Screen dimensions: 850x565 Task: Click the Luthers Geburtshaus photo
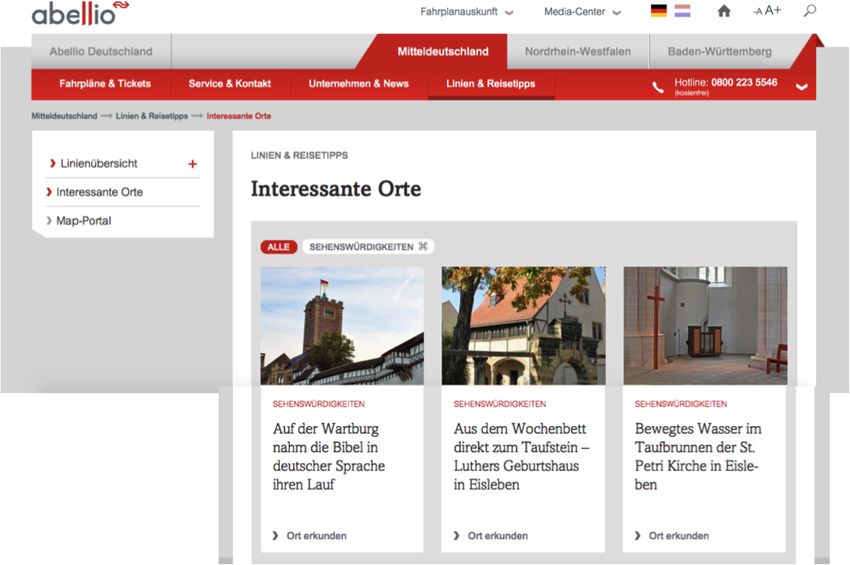pos(523,325)
